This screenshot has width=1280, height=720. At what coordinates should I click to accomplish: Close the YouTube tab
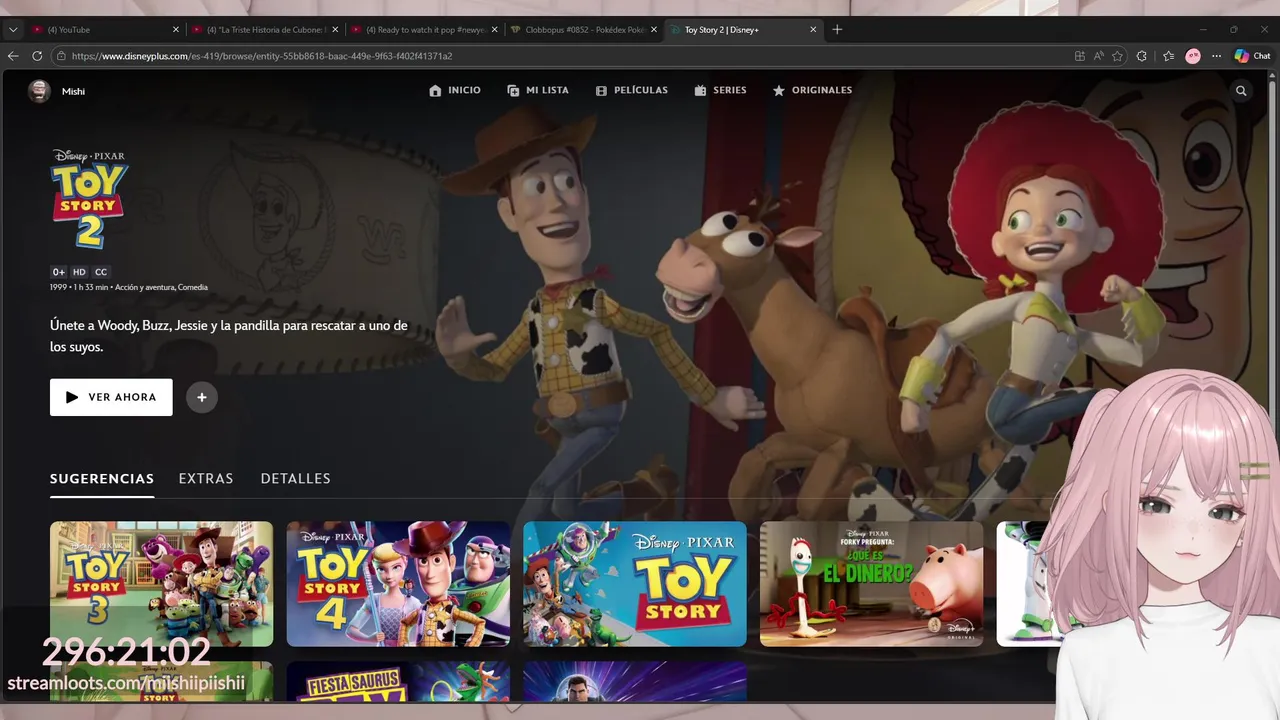coord(176,30)
